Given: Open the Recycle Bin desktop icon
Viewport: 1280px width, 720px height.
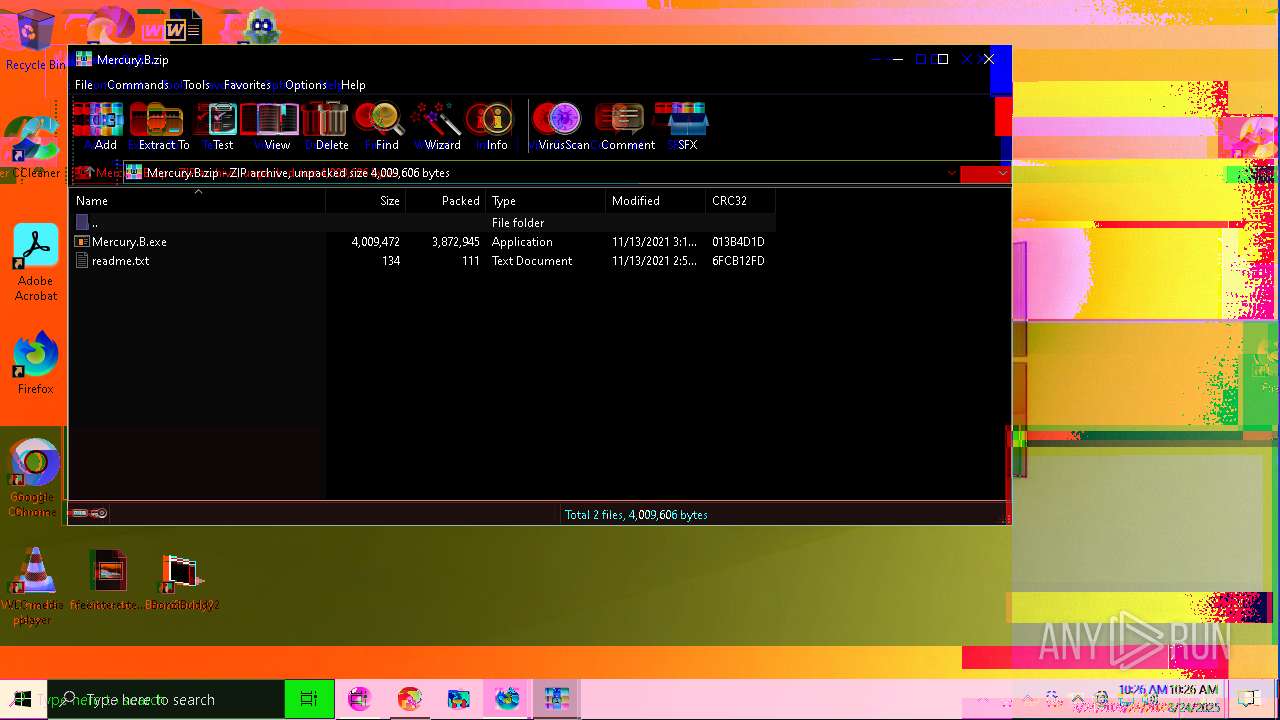Looking at the screenshot, I should 33,40.
